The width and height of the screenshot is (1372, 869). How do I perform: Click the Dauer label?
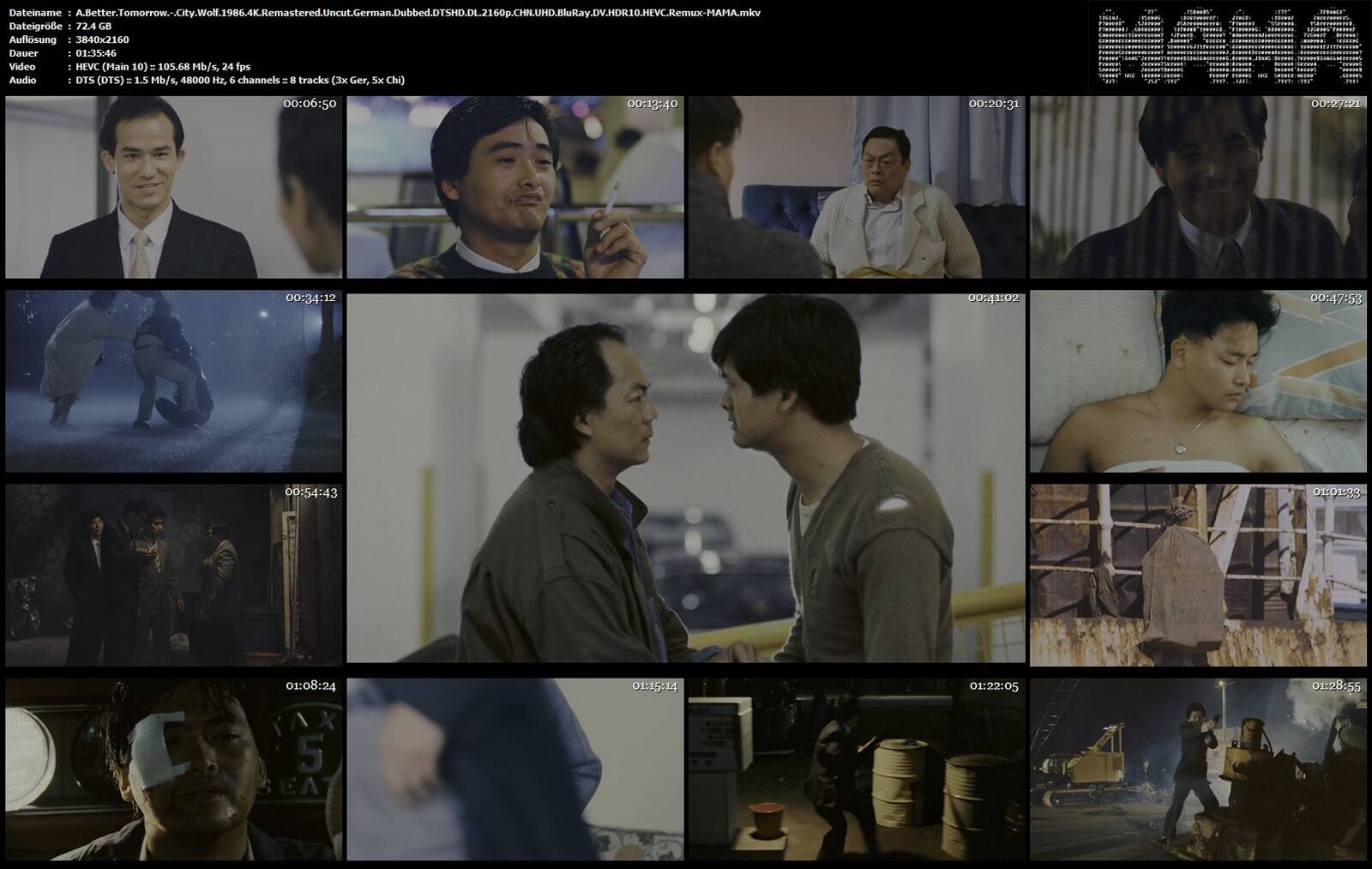23,53
